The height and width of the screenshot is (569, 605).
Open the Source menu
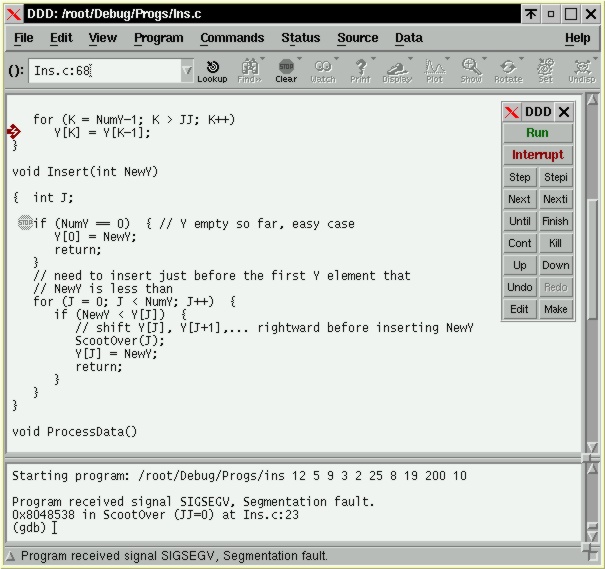pos(357,38)
